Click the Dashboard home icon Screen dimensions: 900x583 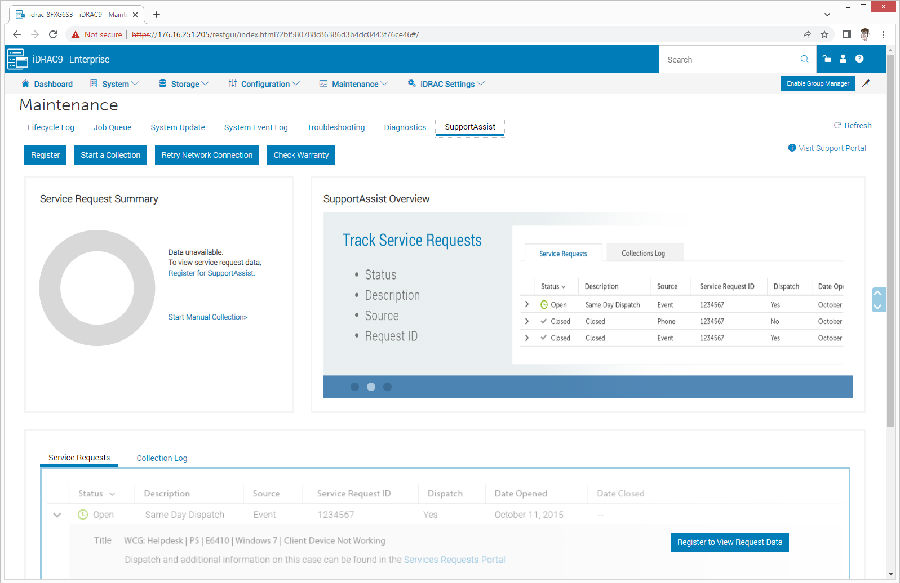coord(26,84)
